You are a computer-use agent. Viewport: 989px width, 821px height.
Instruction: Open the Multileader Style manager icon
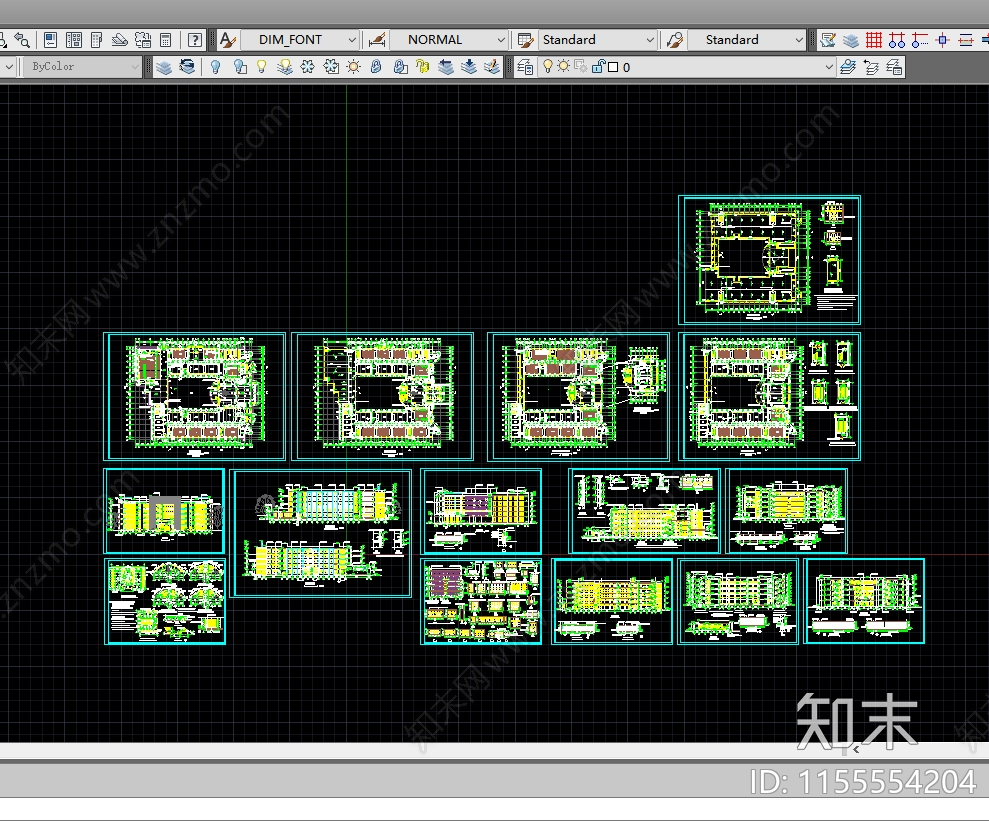(x=674, y=40)
